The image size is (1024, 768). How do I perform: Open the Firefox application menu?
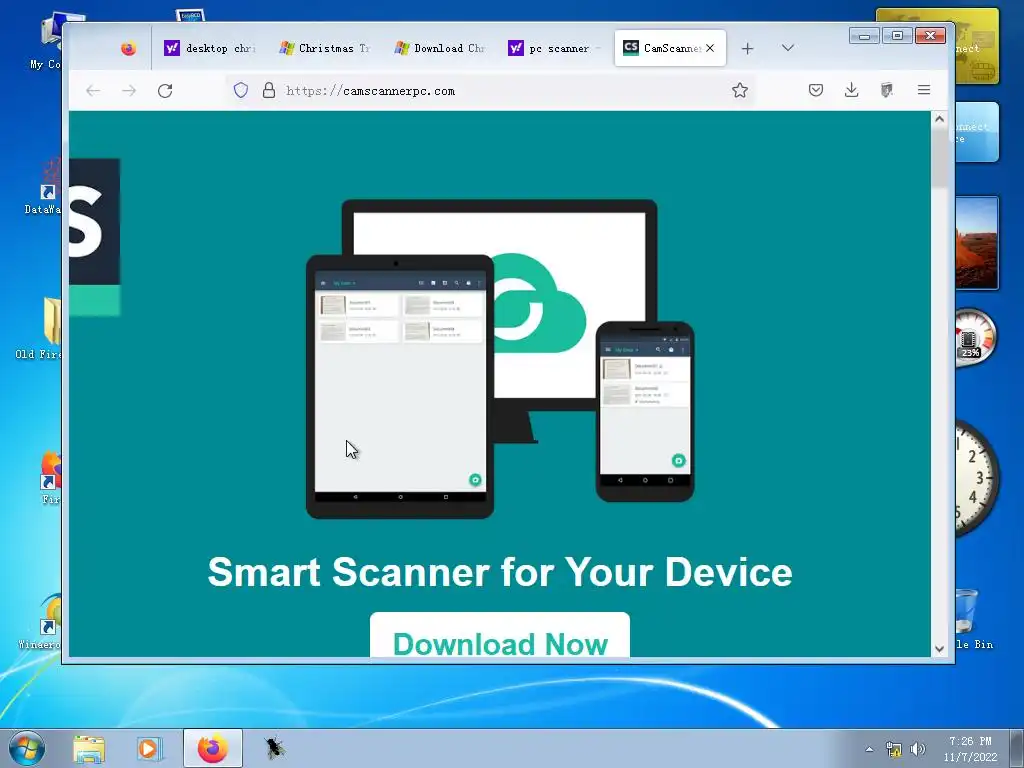(x=923, y=90)
